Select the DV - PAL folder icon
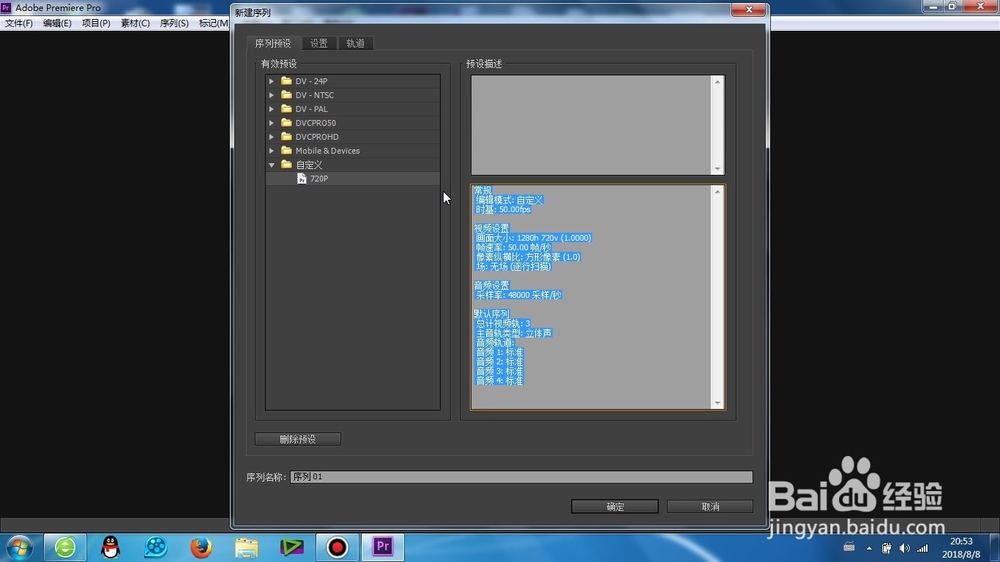The width and height of the screenshot is (1000, 562). [286, 109]
